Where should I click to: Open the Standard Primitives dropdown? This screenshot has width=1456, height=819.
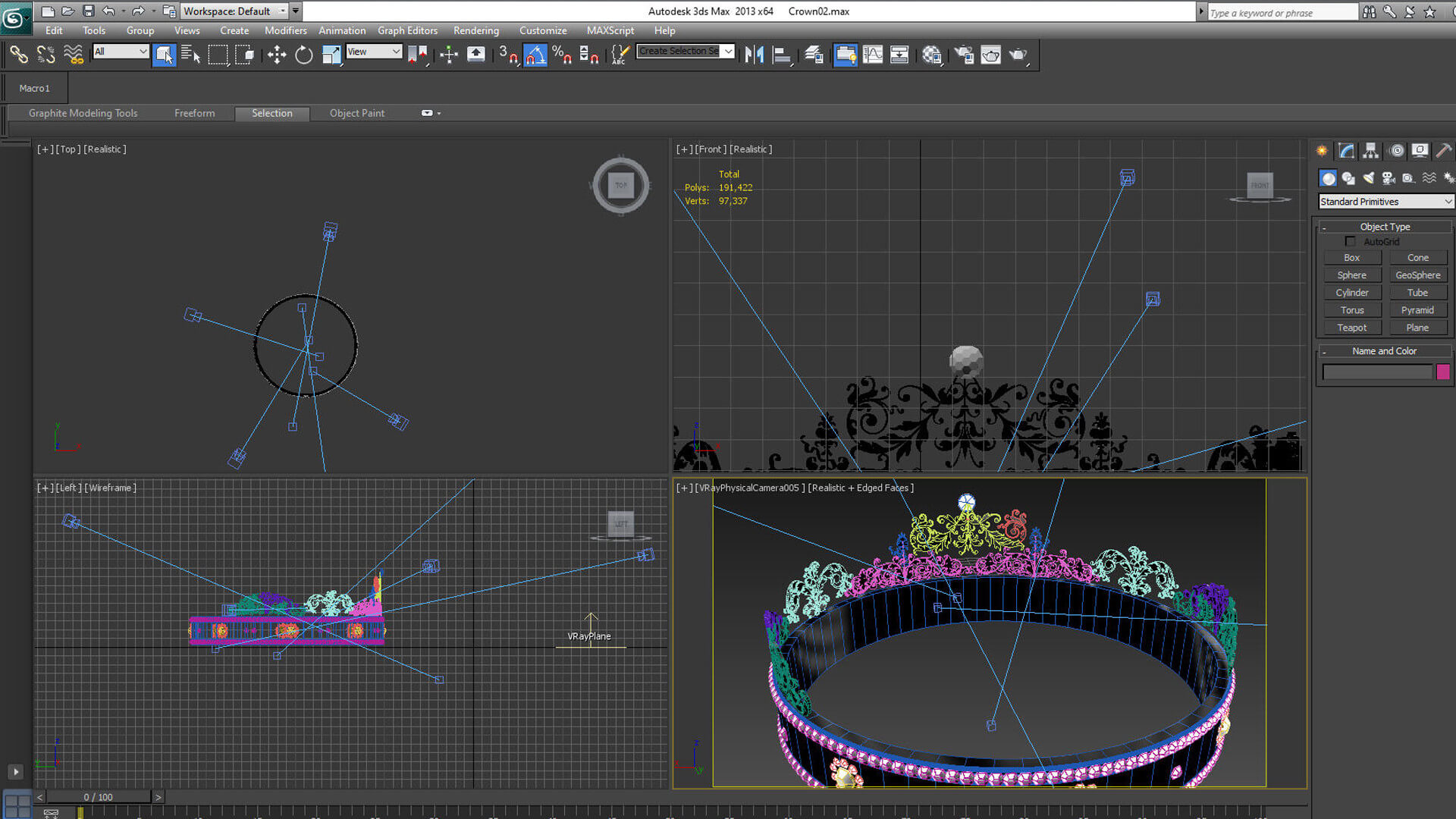[1385, 202]
